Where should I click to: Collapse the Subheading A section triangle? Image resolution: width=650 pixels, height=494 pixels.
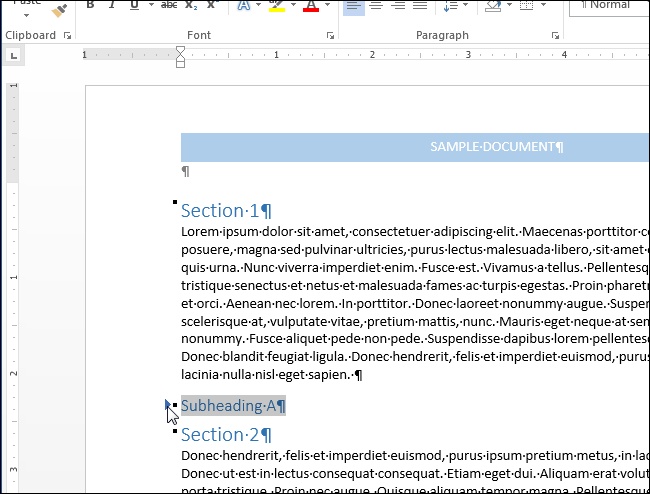tap(167, 404)
